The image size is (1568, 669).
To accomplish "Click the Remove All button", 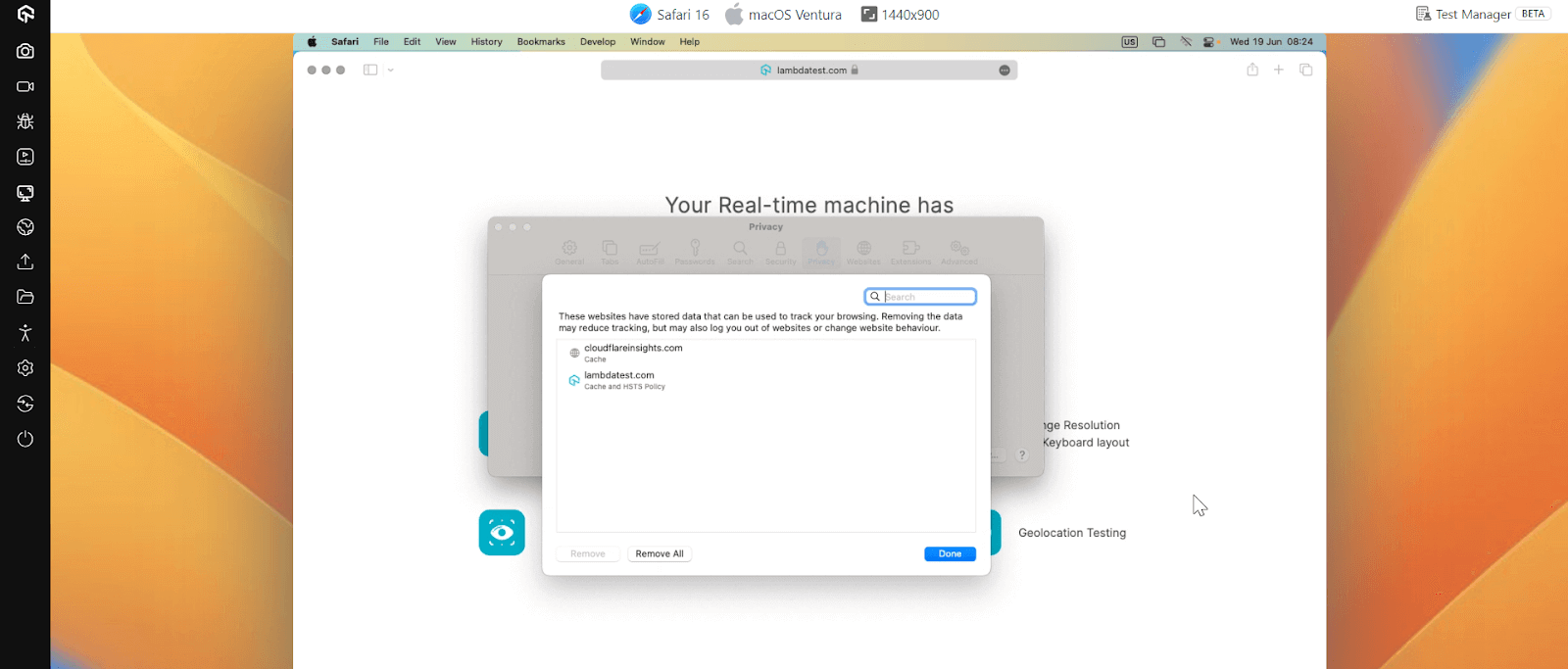I will coord(660,554).
